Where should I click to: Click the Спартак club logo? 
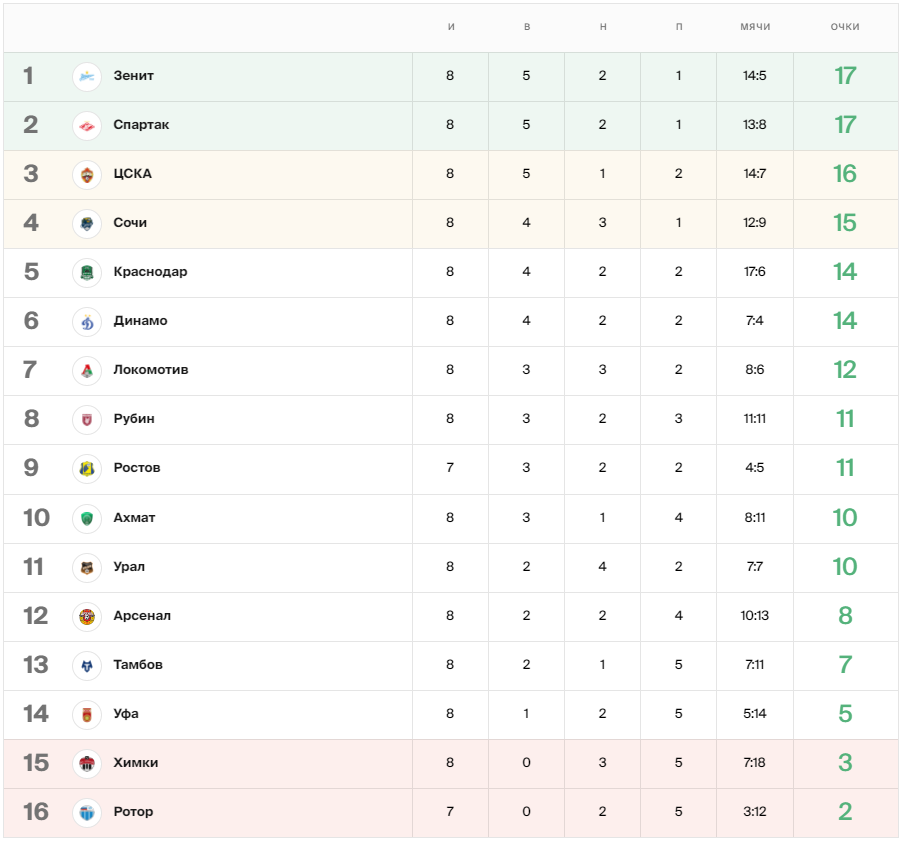point(87,126)
